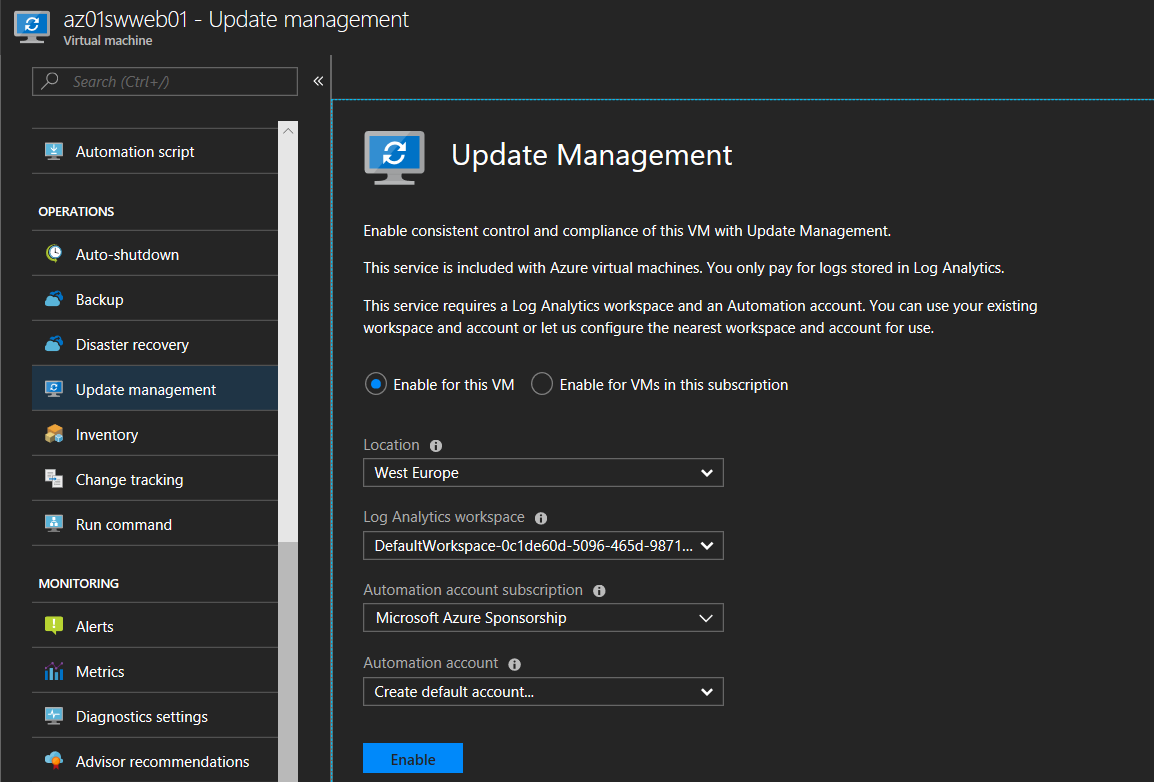1154x782 pixels.
Task: Open the Automation account dropdown
Action: (x=543, y=691)
